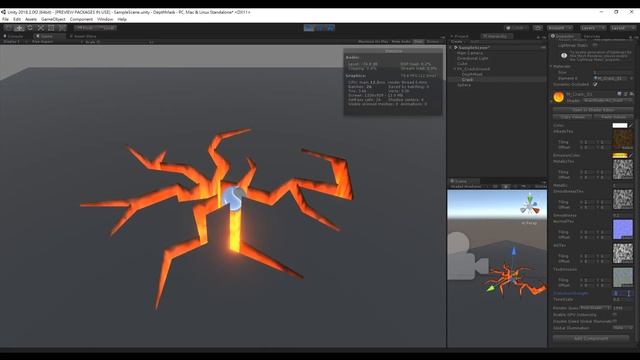Viewport: 640px width, 360px height.
Task: Toggle Maximize On Play
Action: point(373,42)
